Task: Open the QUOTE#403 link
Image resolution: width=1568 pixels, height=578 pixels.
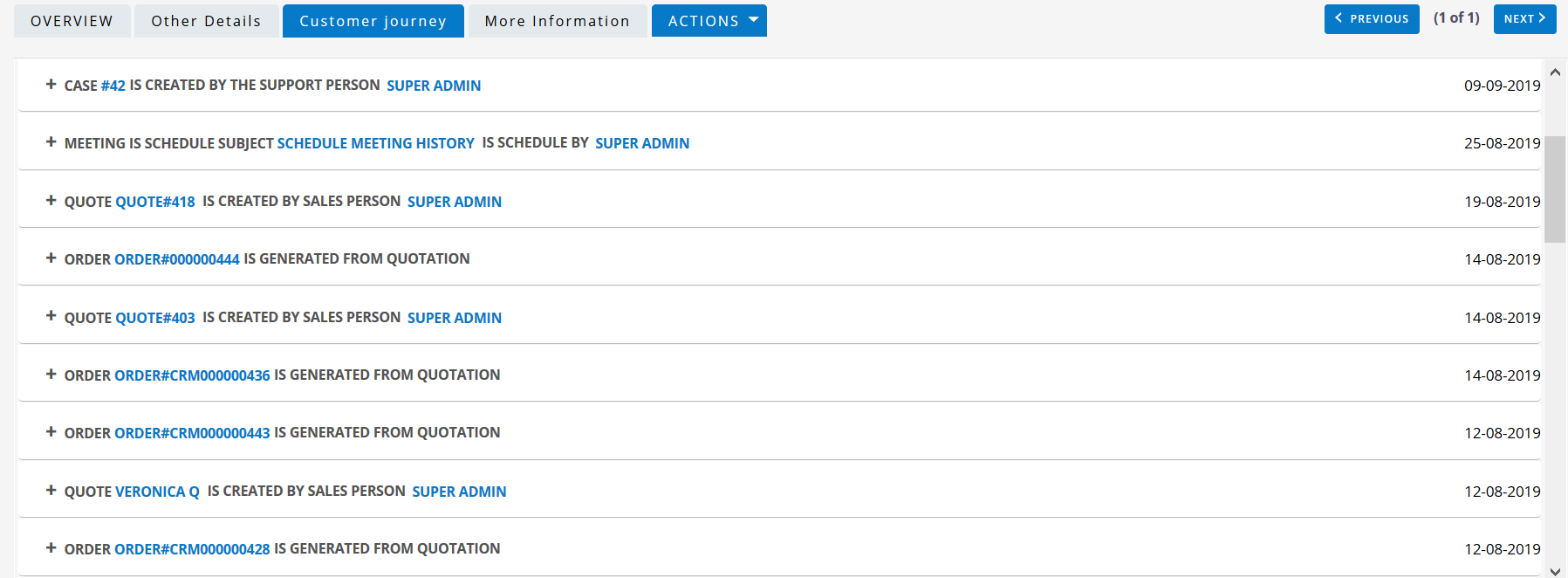Action: (x=155, y=318)
